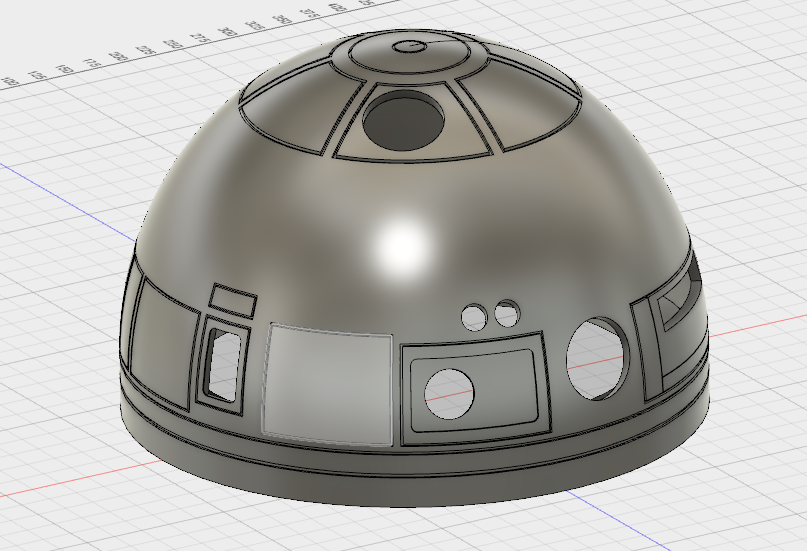Select the big circular opening on the dome's right side
Image resolution: width=807 pixels, height=551 pixels.
(598, 358)
